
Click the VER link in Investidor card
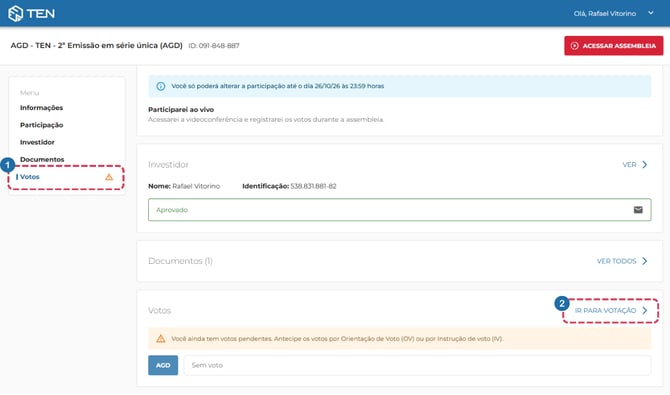tap(629, 165)
